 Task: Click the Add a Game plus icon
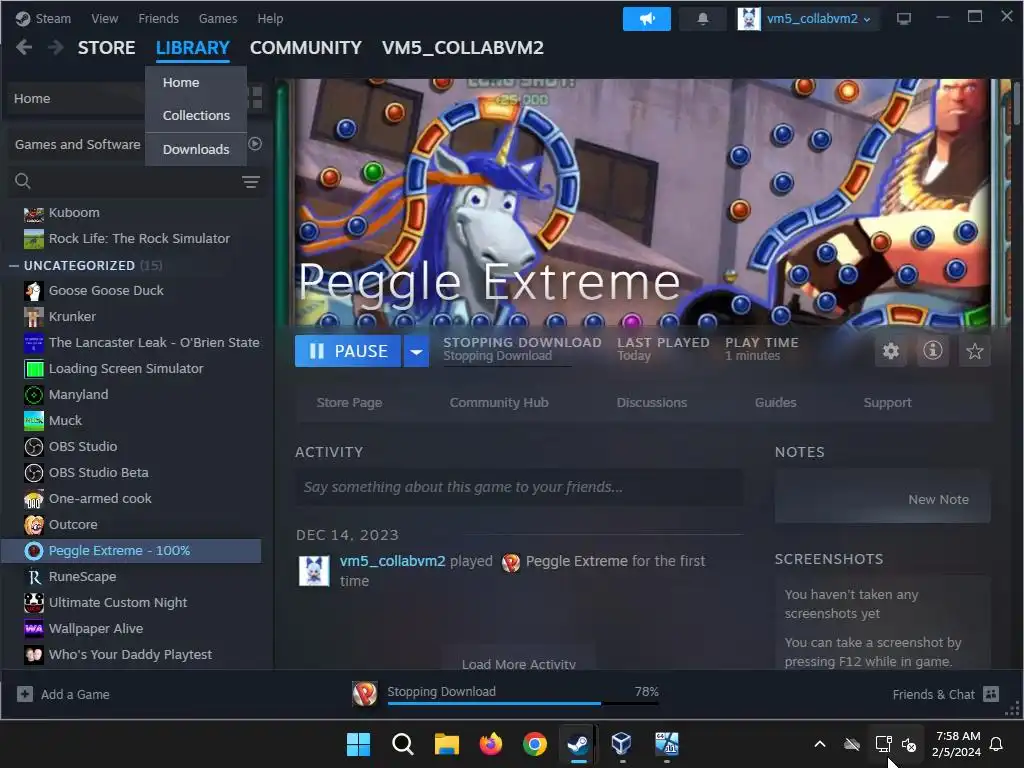click(25, 694)
